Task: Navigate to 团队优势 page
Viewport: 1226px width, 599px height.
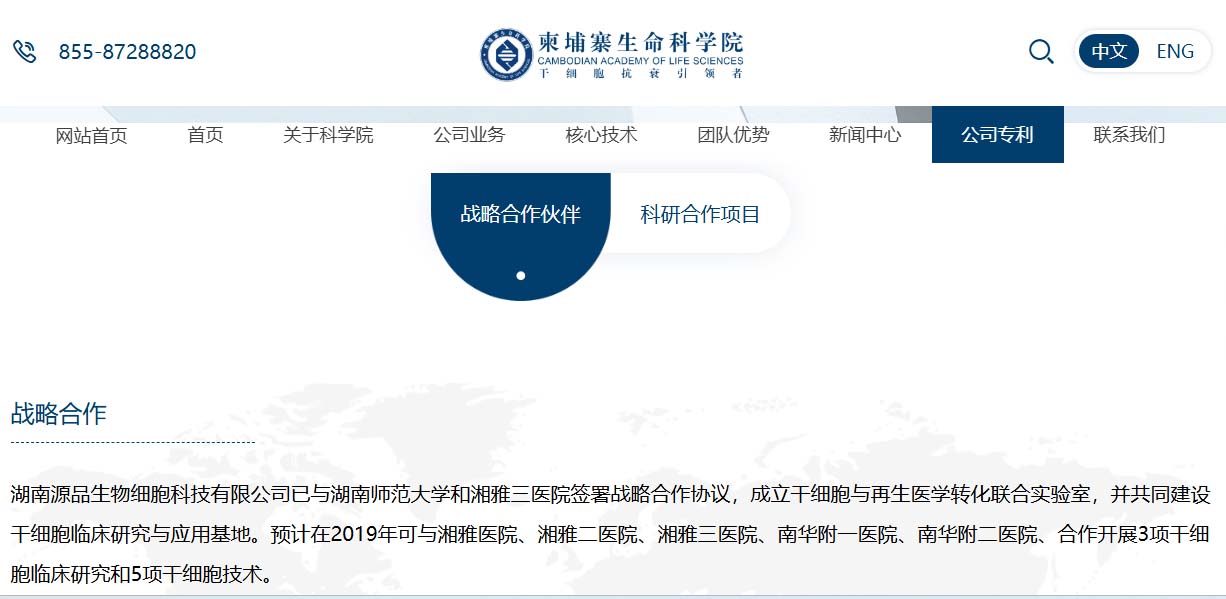Action: [x=733, y=135]
